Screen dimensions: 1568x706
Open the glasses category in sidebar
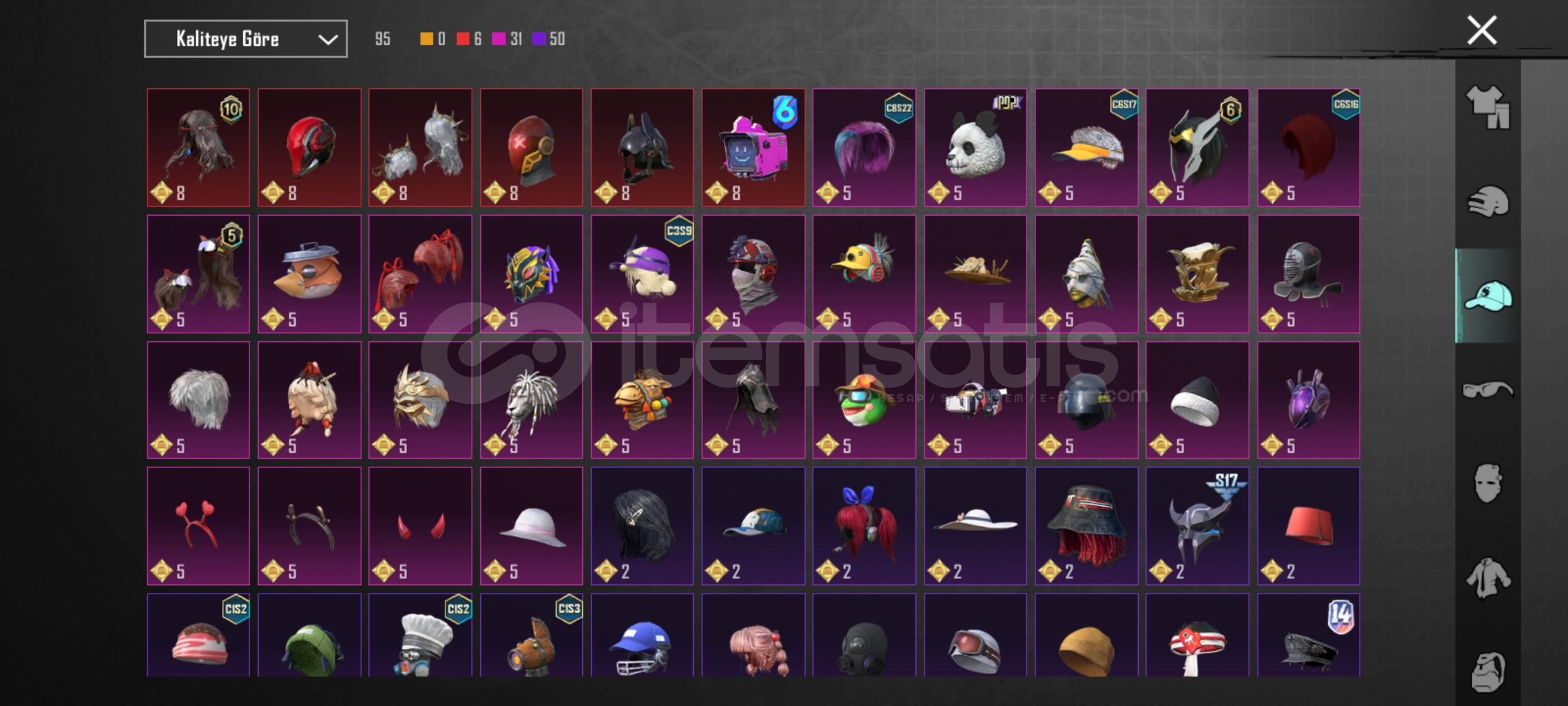[x=1488, y=390]
